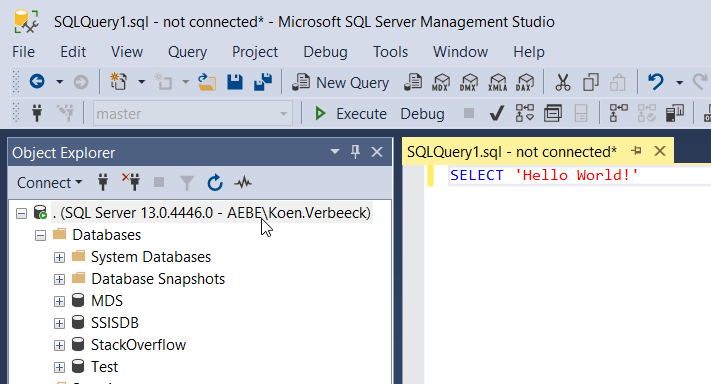Display Estimated Execution Plan icon

tap(525, 113)
